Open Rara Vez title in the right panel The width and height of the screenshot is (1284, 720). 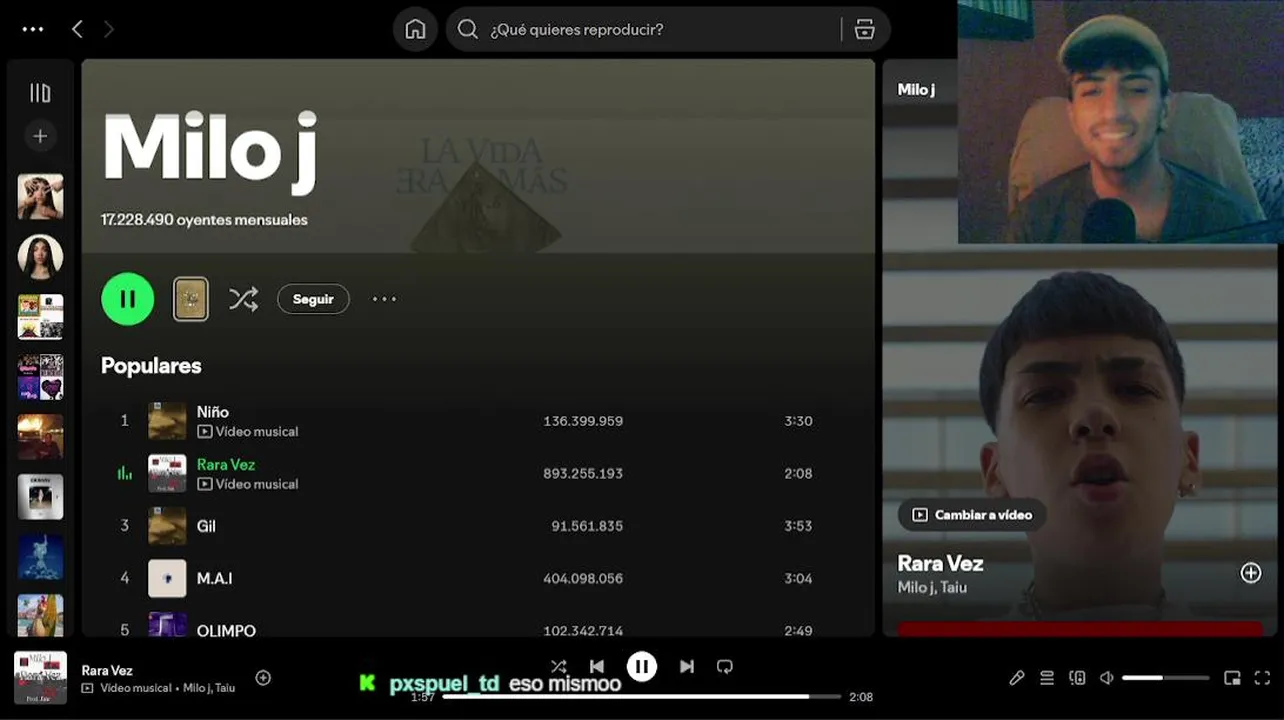(x=940, y=563)
